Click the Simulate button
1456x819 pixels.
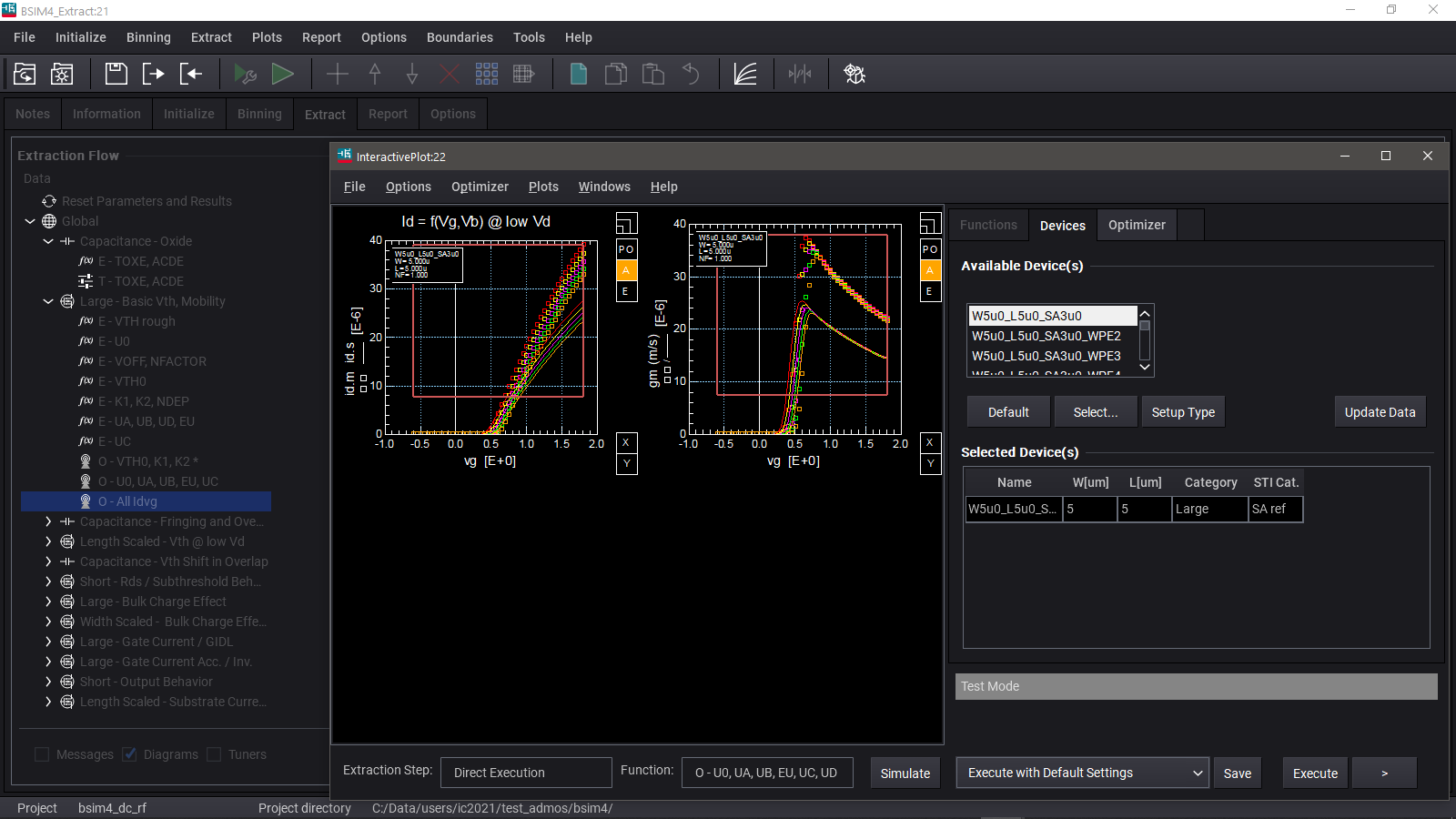pos(905,772)
